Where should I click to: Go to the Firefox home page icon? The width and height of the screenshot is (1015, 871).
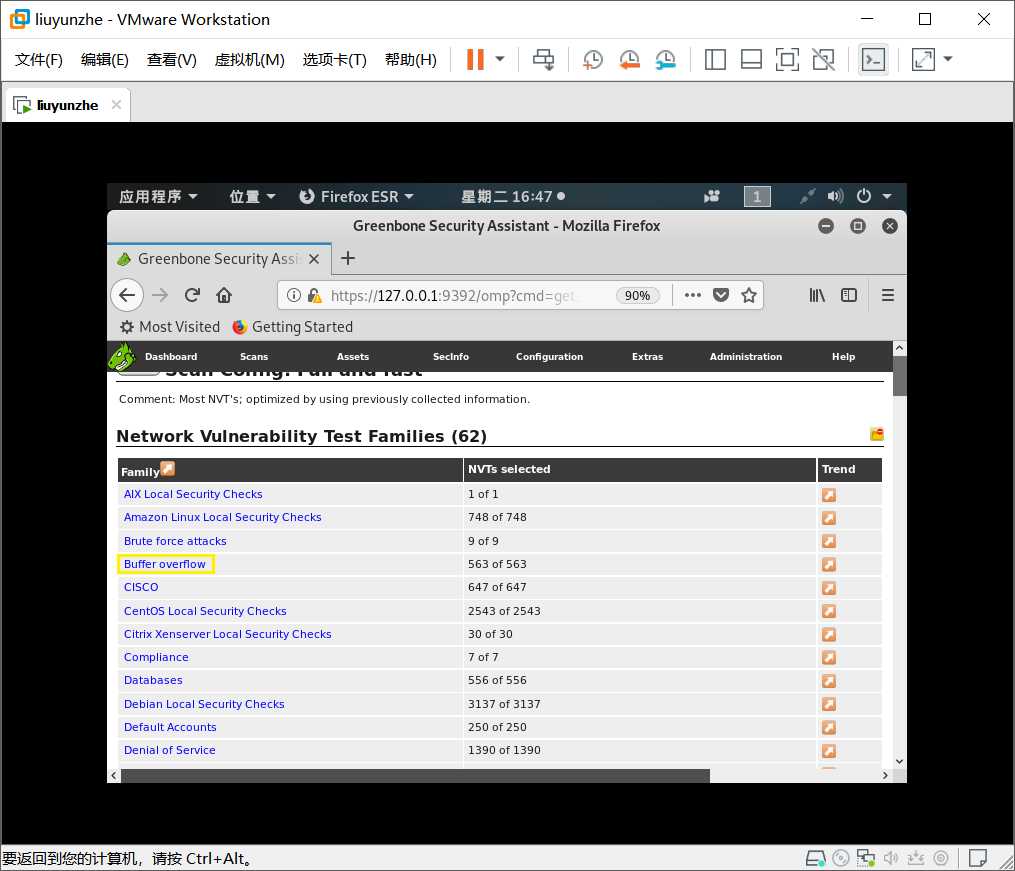pos(224,295)
